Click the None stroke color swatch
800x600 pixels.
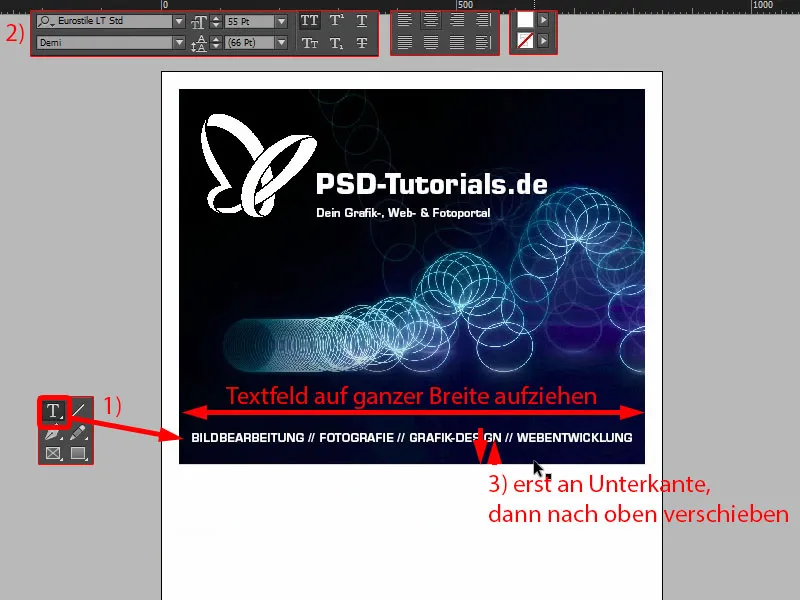(x=525, y=40)
